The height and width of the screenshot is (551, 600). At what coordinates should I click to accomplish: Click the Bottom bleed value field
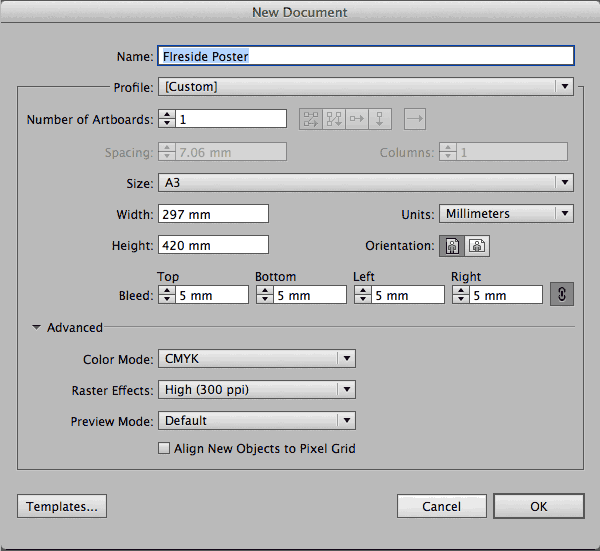[310, 295]
